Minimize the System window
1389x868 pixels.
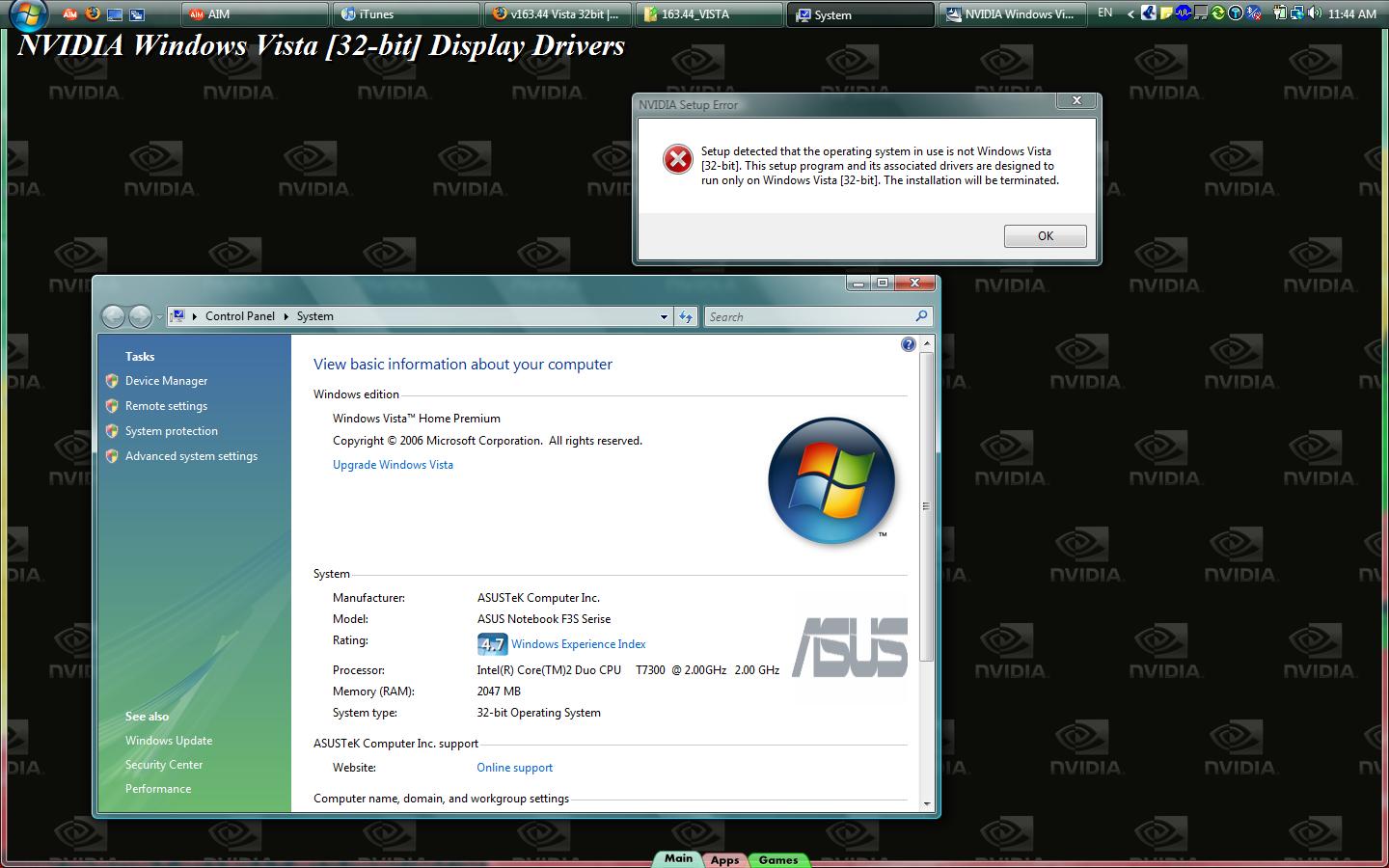[858, 283]
